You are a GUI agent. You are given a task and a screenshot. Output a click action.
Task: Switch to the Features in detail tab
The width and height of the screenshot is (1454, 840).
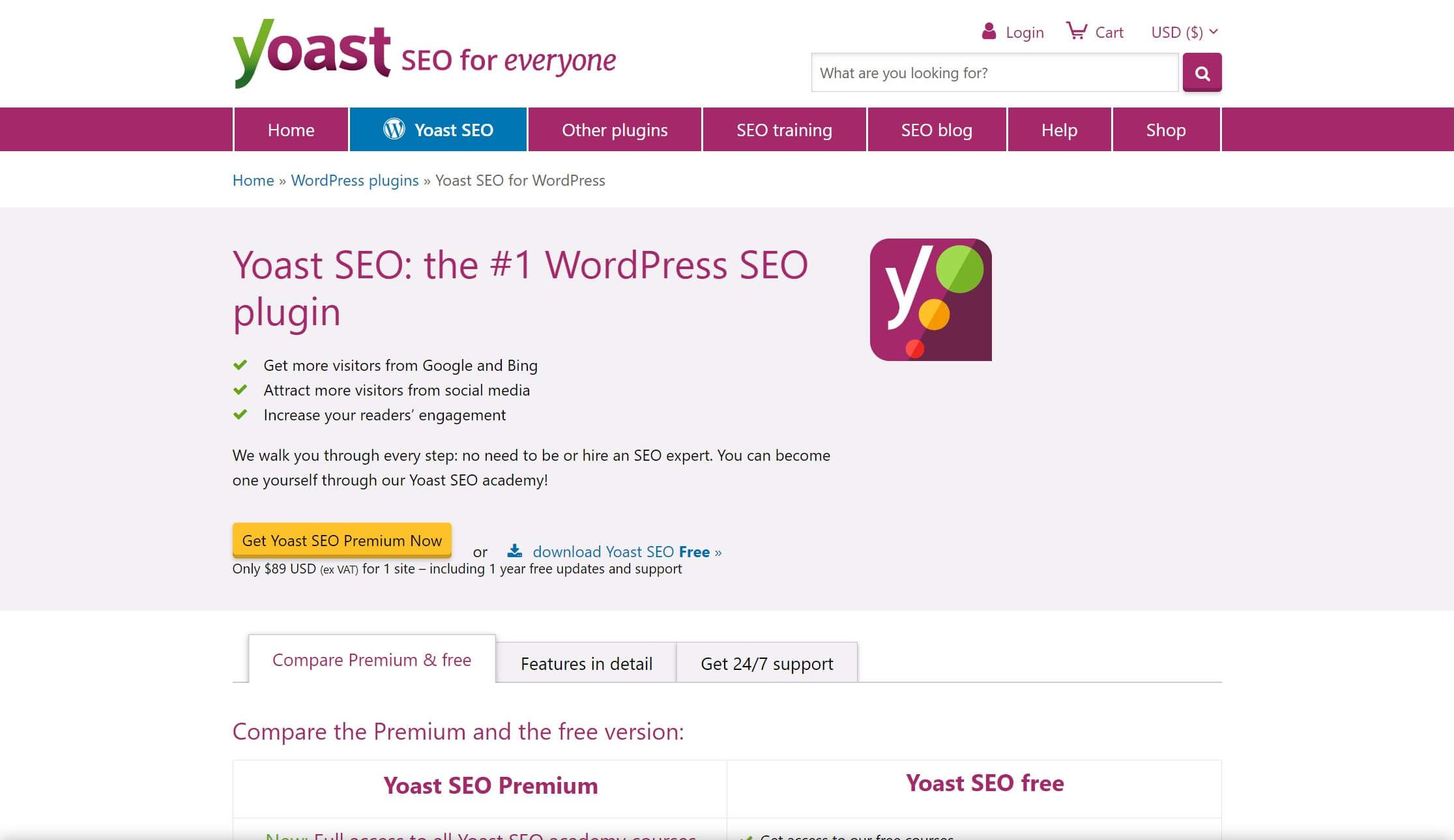click(x=586, y=663)
